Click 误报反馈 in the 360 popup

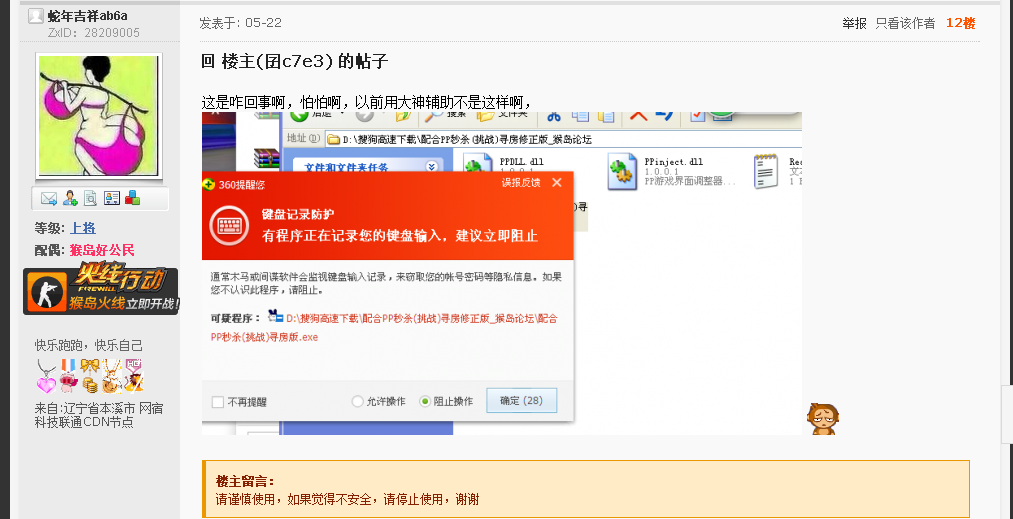tap(521, 183)
